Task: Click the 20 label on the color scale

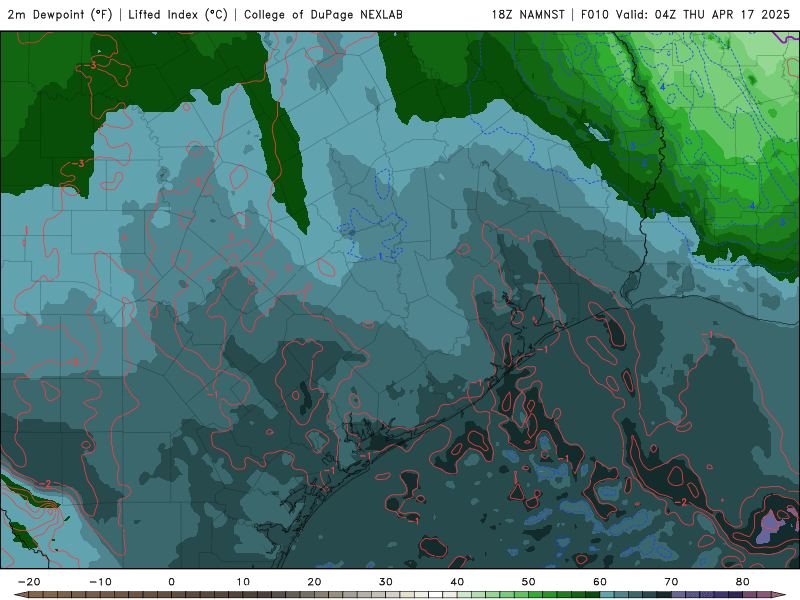Action: click(314, 582)
